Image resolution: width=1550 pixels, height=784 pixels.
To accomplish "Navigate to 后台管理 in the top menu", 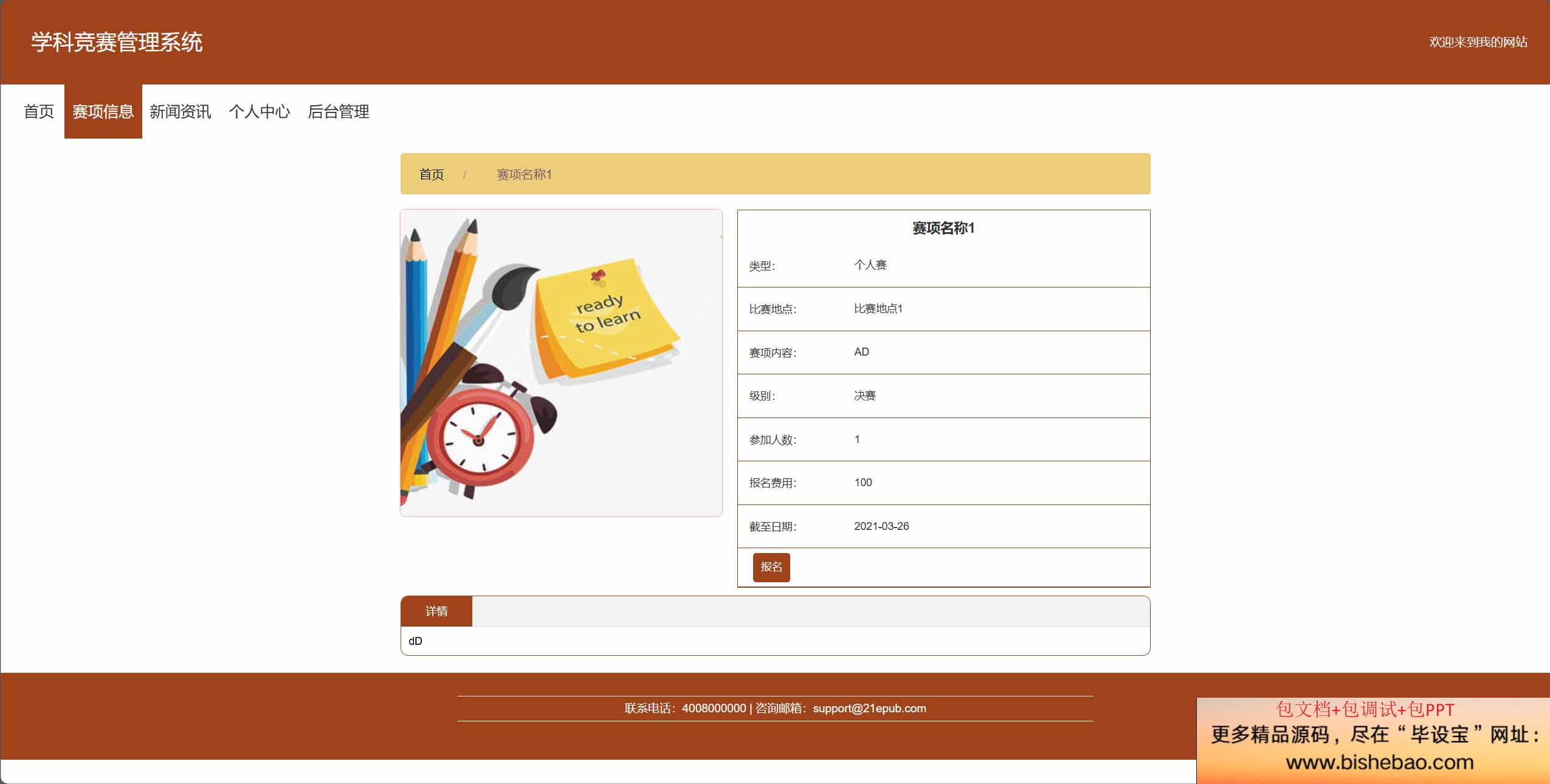I will pyautogui.click(x=338, y=112).
